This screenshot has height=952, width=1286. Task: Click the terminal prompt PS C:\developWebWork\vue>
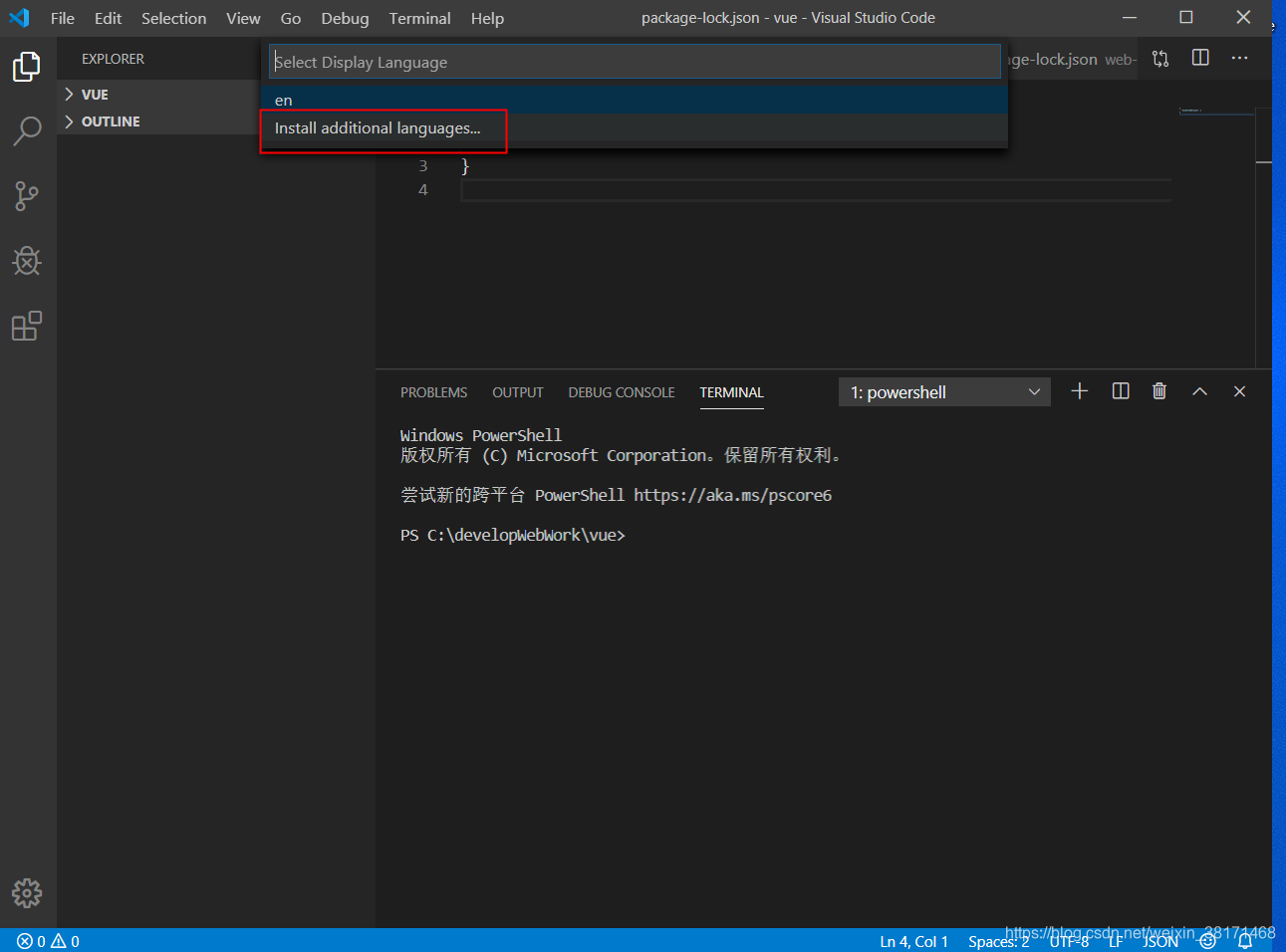tap(513, 535)
